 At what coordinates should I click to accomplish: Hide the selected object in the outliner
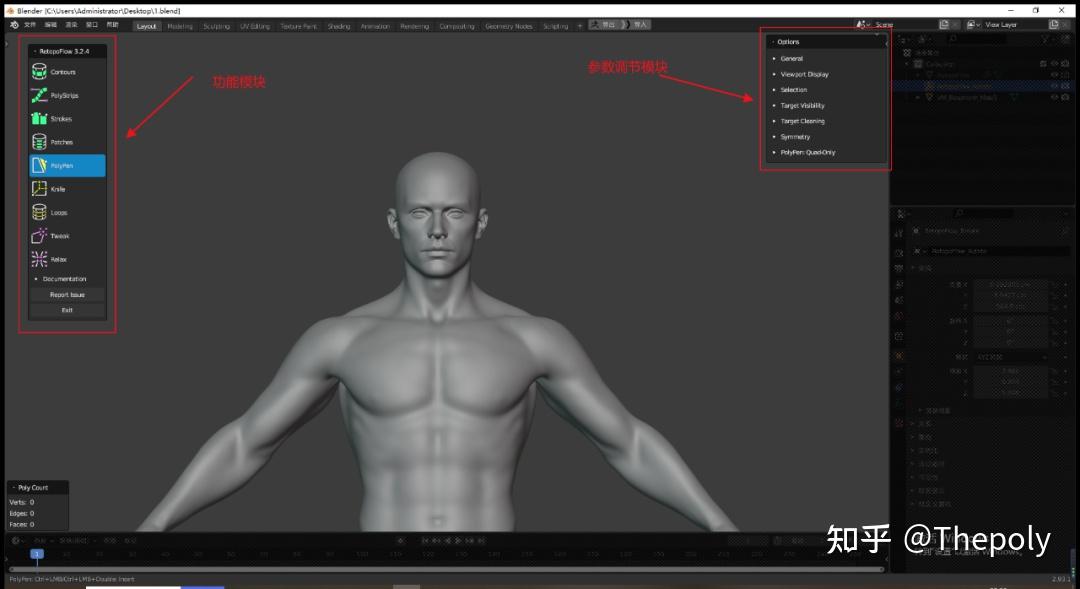pos(1055,85)
